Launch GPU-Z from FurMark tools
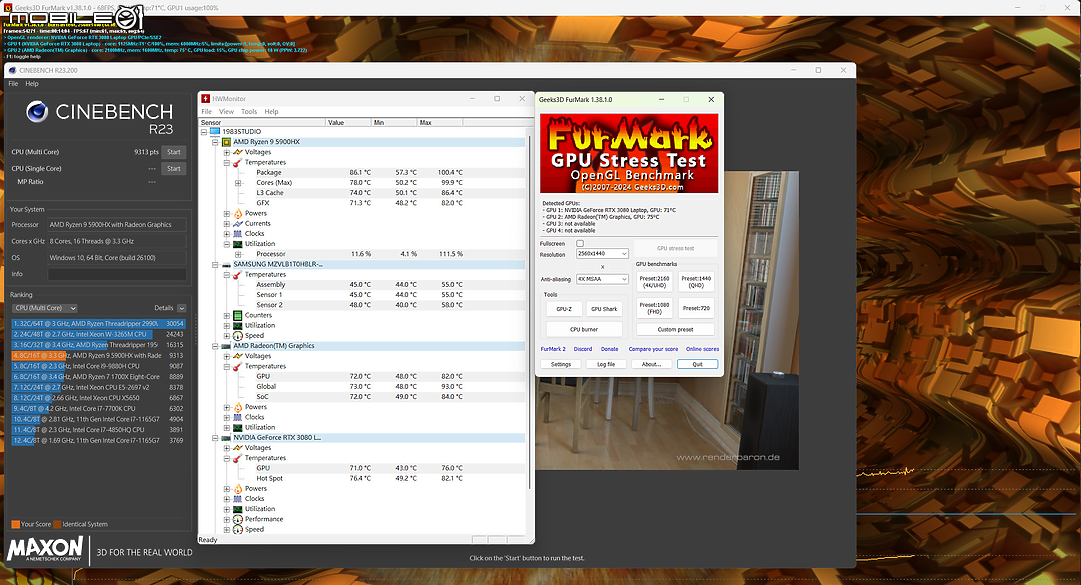 tap(564, 309)
